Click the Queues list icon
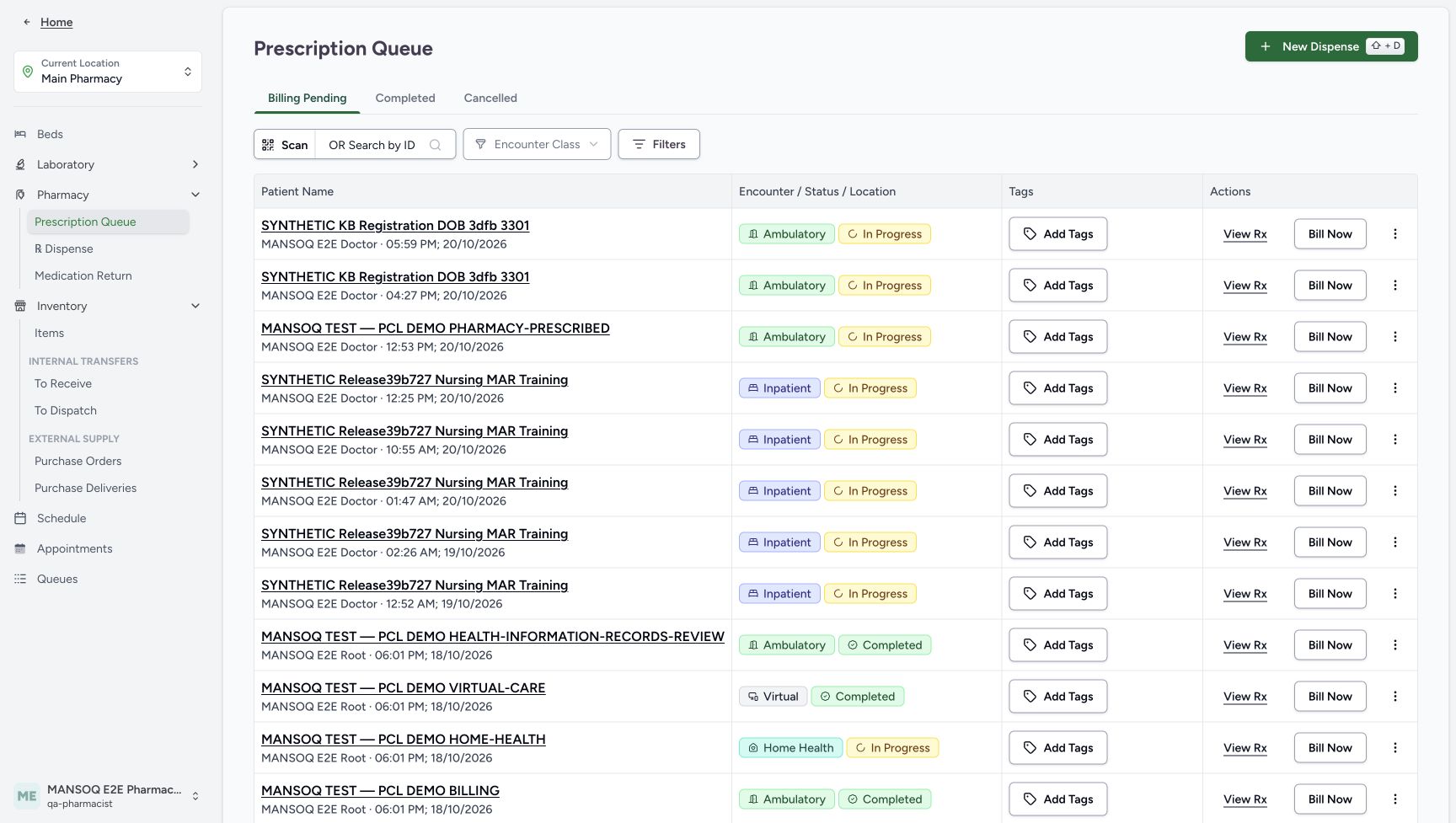 [20, 579]
